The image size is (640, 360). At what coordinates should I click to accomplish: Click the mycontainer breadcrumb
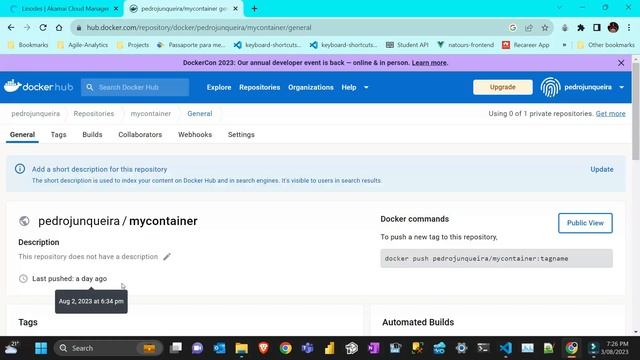click(151, 113)
